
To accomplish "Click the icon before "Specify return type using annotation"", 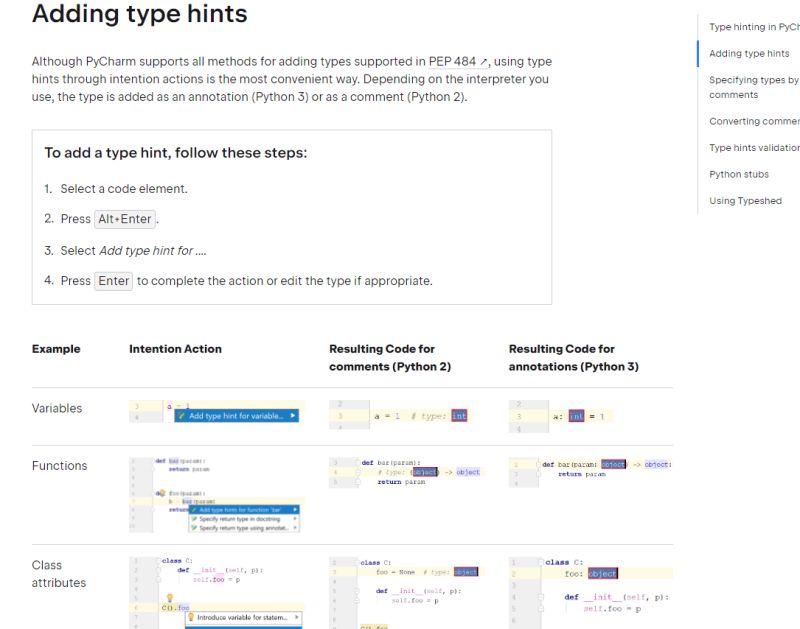I will (x=194, y=528).
